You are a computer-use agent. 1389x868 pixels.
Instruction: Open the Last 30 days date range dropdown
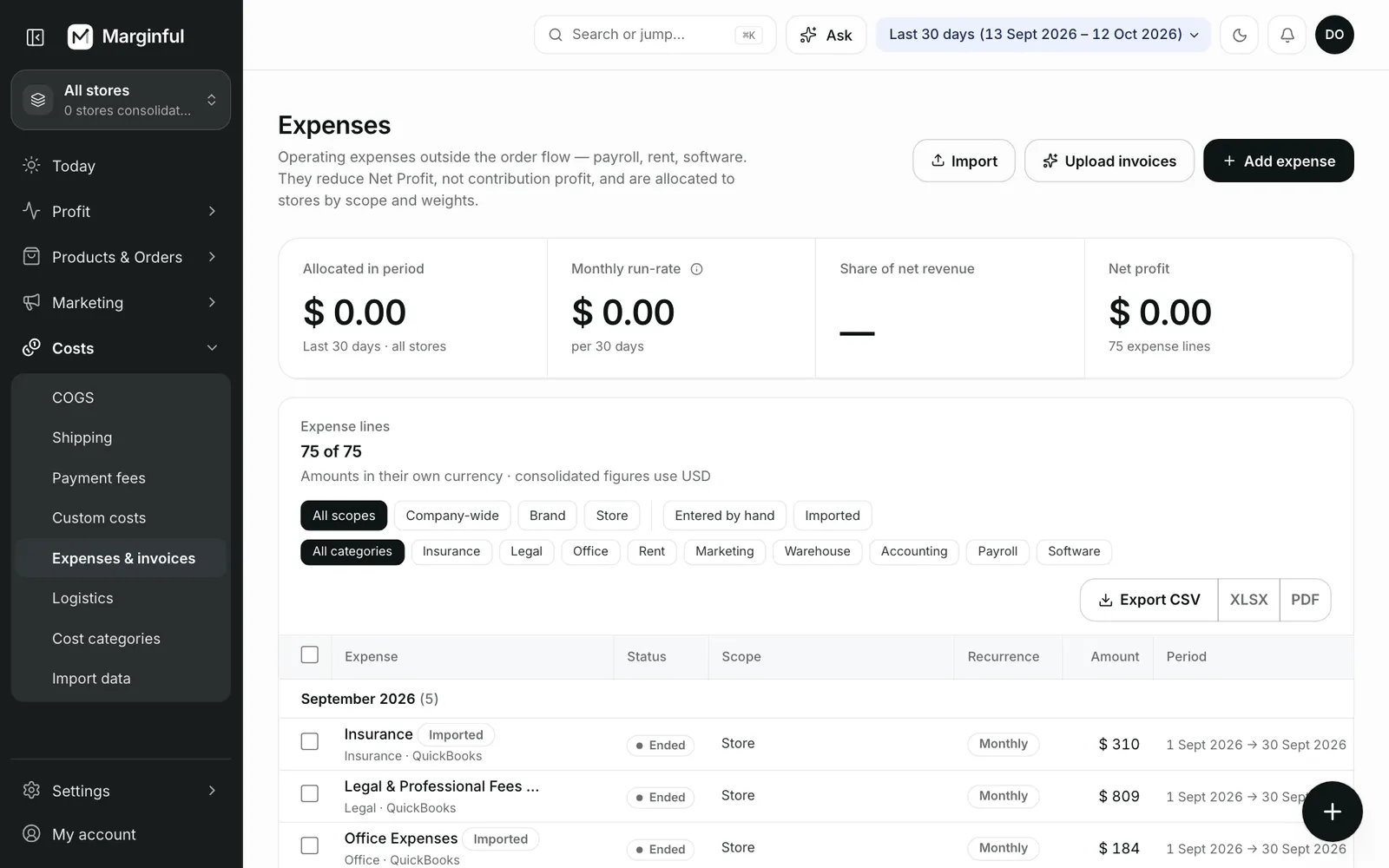pos(1043,35)
